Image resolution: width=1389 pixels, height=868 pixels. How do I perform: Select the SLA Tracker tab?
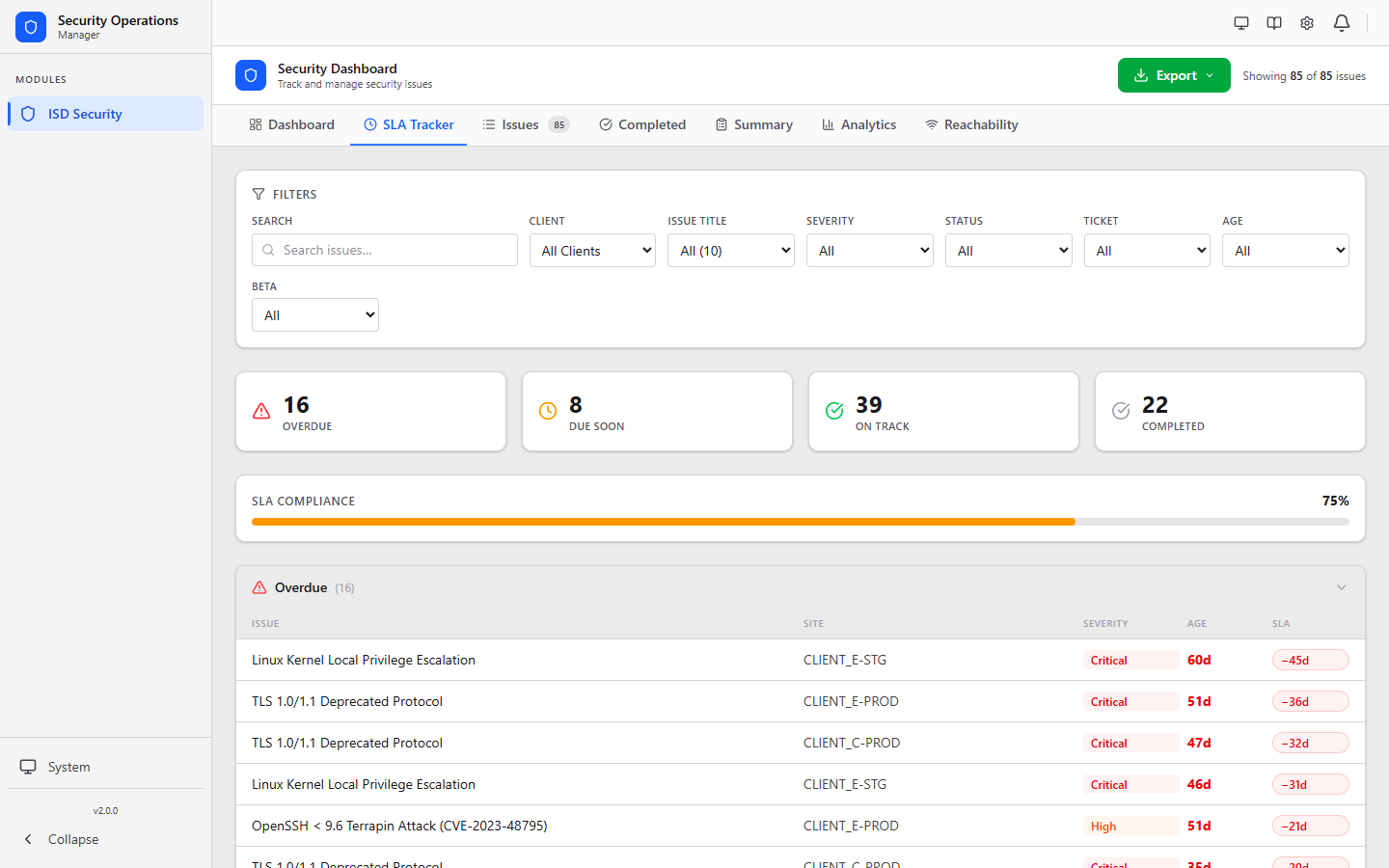(x=408, y=124)
